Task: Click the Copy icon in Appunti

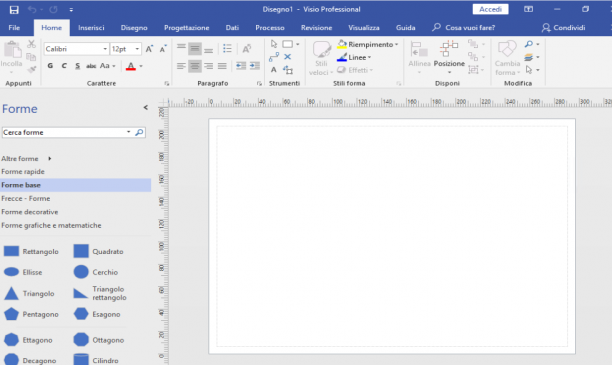Action: [31, 57]
